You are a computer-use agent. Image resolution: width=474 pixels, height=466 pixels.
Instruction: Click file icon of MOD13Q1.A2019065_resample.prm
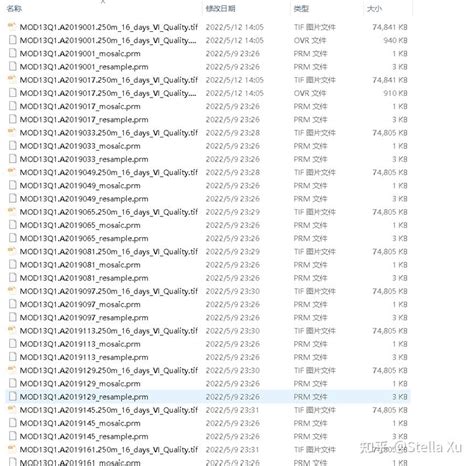coord(12,238)
